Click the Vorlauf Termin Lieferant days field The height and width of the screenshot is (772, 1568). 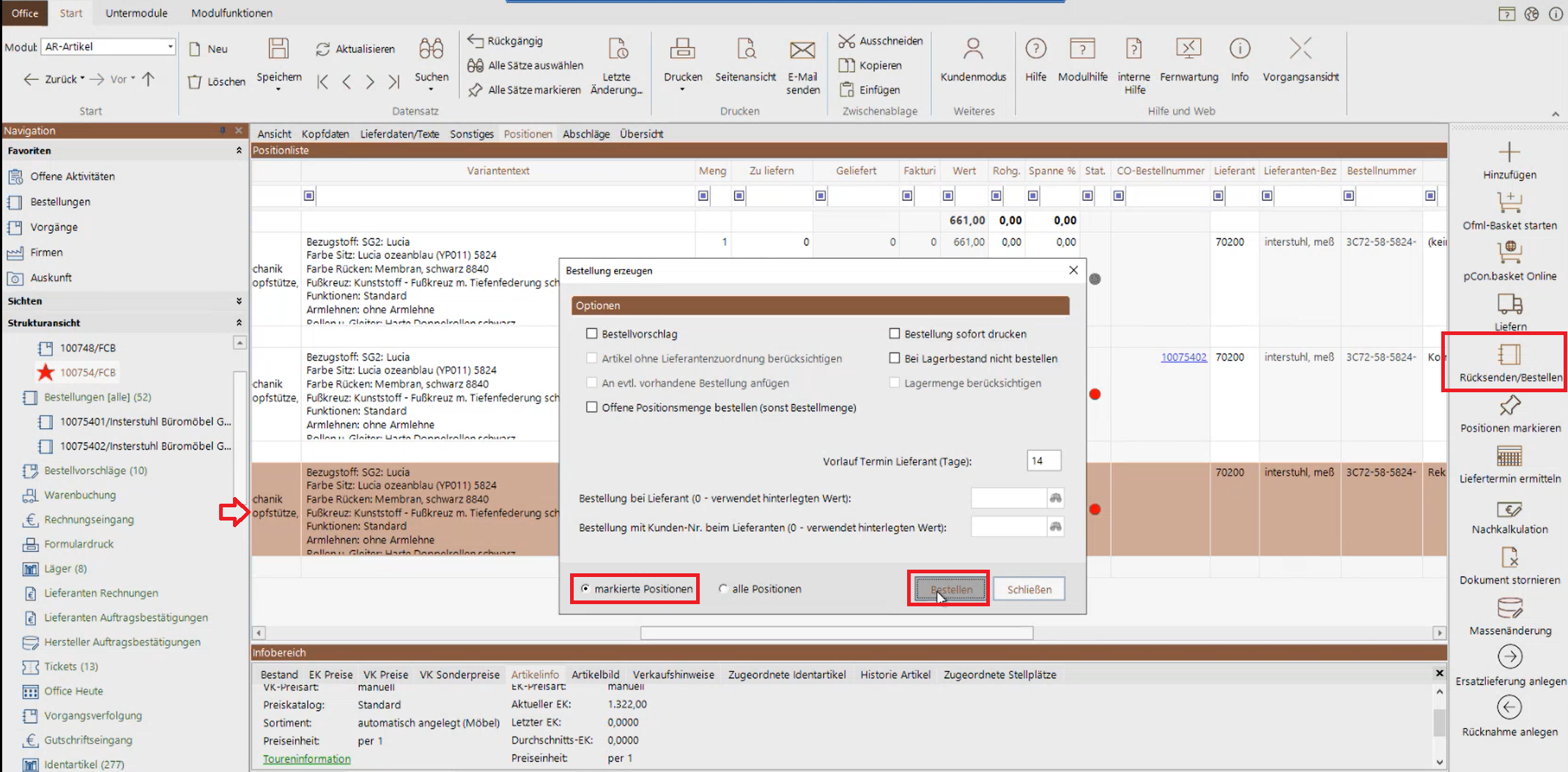click(1043, 461)
